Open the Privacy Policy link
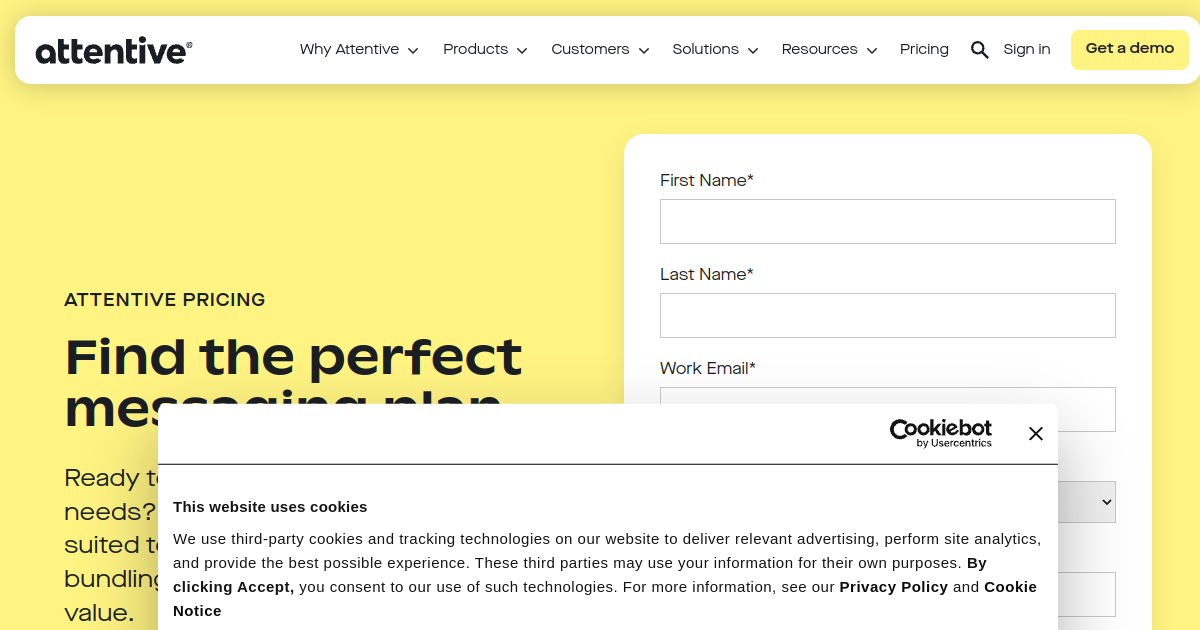Image resolution: width=1200 pixels, height=630 pixels. (x=893, y=587)
